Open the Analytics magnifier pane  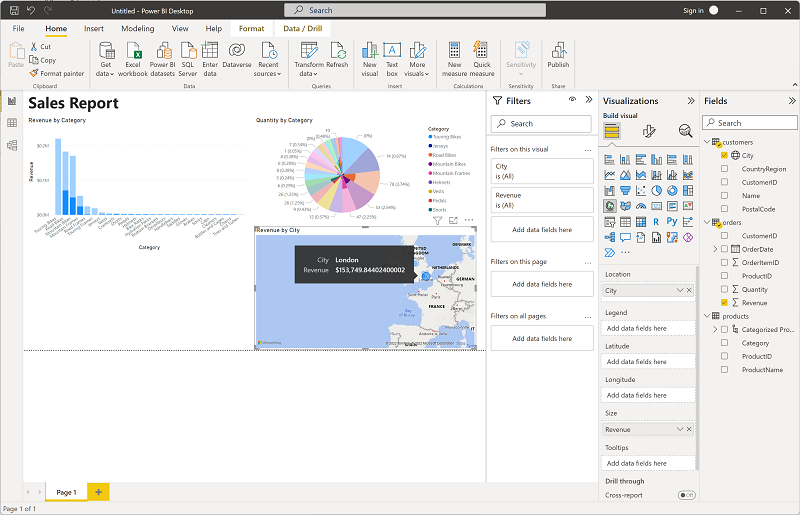(685, 131)
